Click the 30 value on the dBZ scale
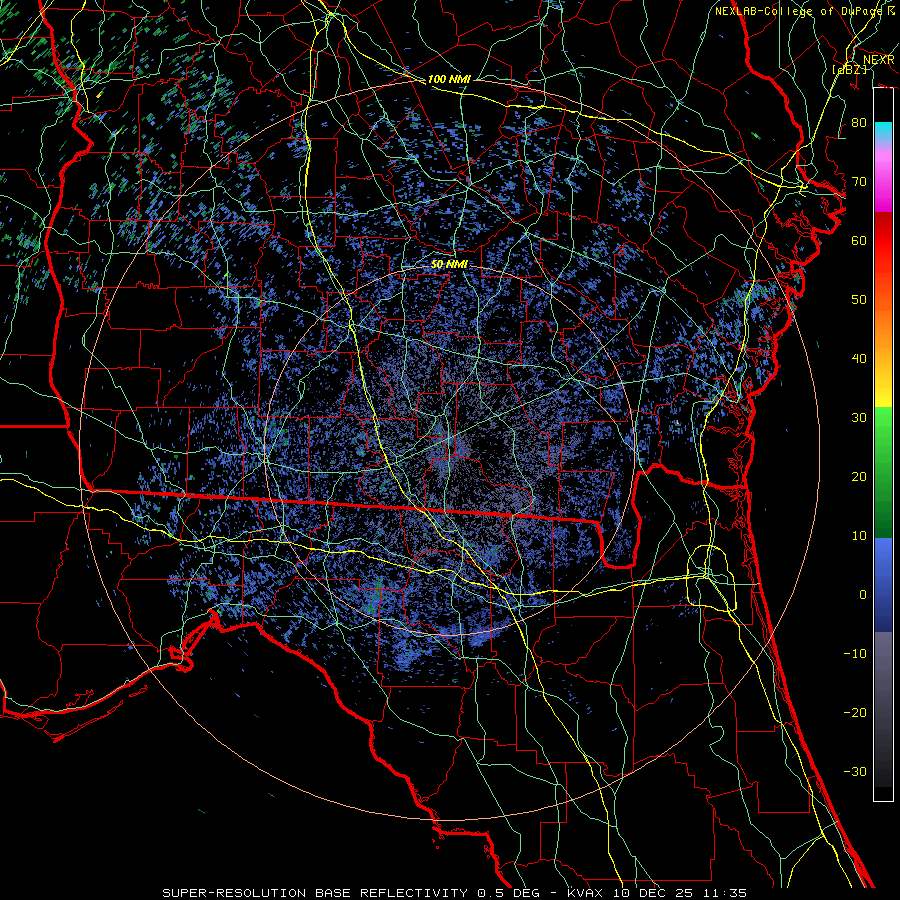The image size is (900, 900). pos(859,417)
